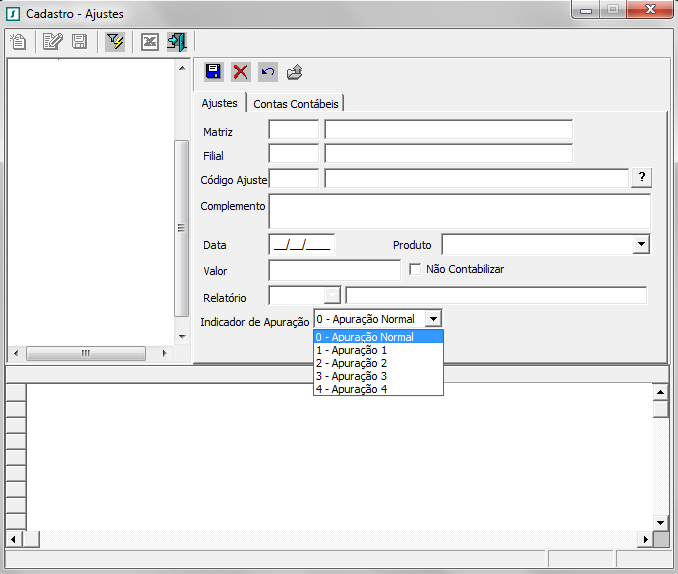Click the Excel export icon

coord(149,42)
